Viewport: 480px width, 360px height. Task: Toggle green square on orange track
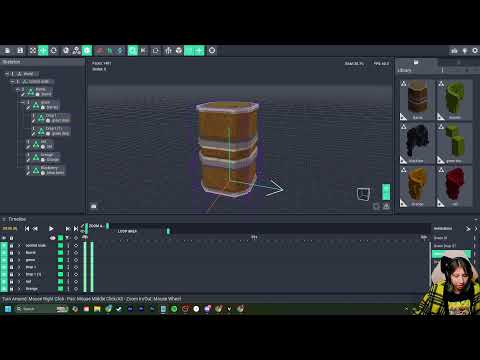(x=60, y=289)
